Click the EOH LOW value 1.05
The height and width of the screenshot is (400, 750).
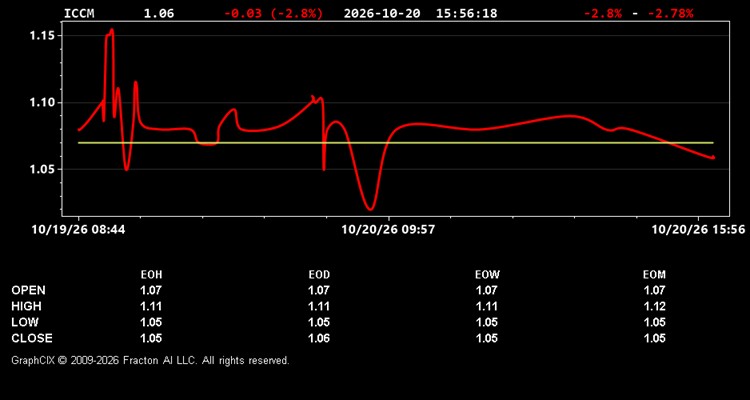[151, 322]
